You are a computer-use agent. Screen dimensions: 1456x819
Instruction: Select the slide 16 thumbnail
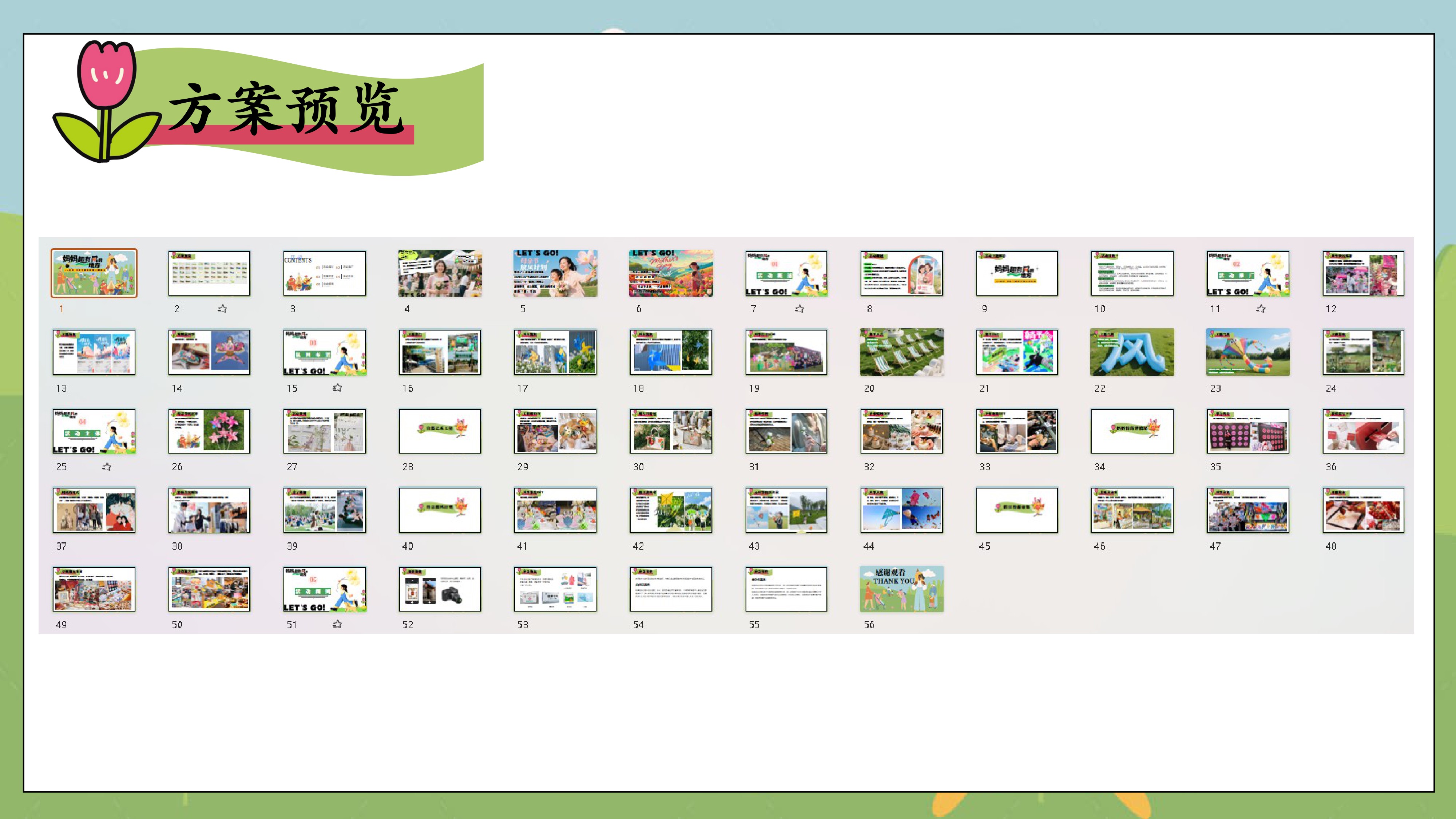[x=440, y=352]
